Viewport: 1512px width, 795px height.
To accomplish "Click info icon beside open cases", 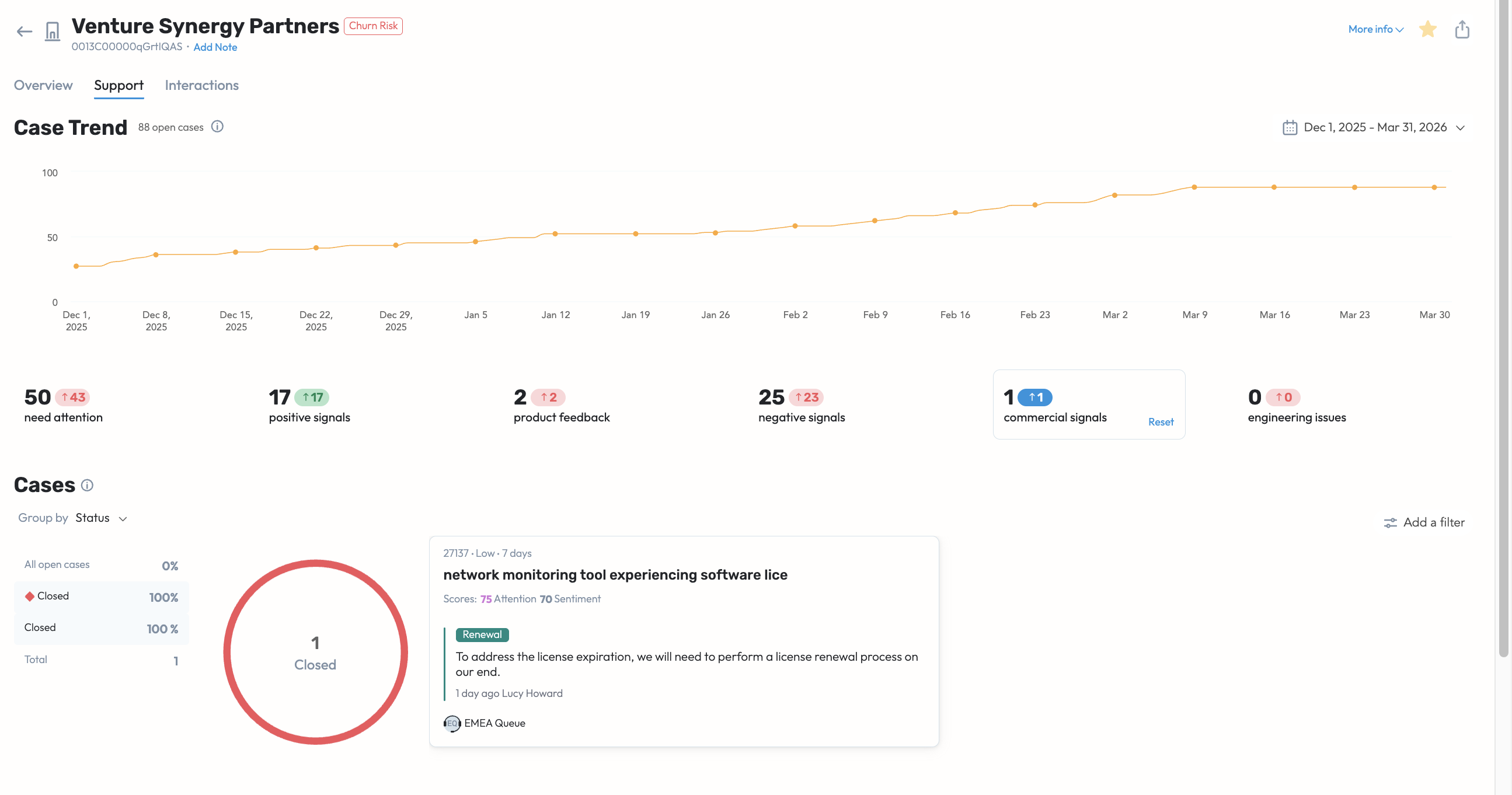I will 217,127.
